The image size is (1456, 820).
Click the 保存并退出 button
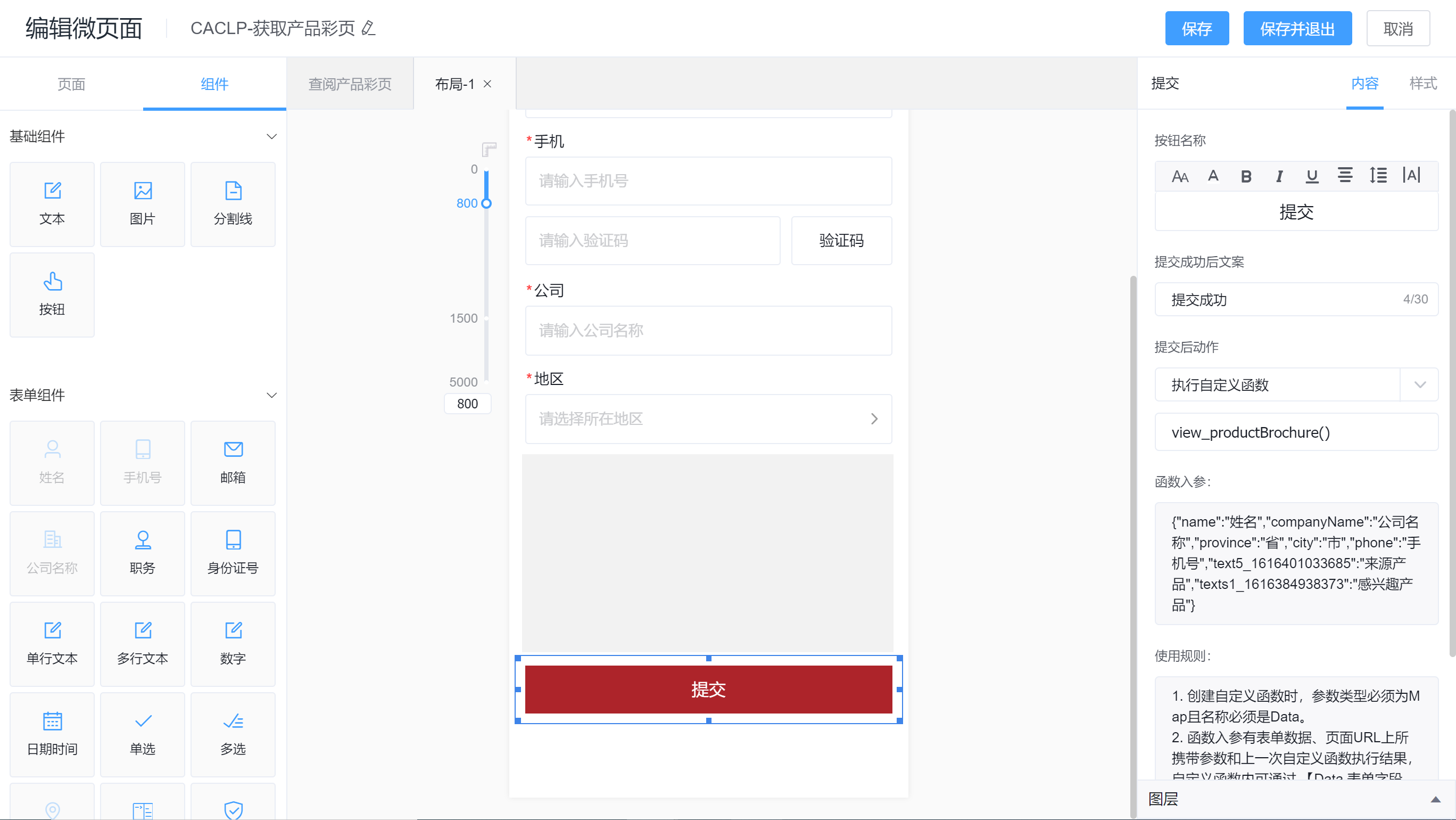pyautogui.click(x=1297, y=28)
